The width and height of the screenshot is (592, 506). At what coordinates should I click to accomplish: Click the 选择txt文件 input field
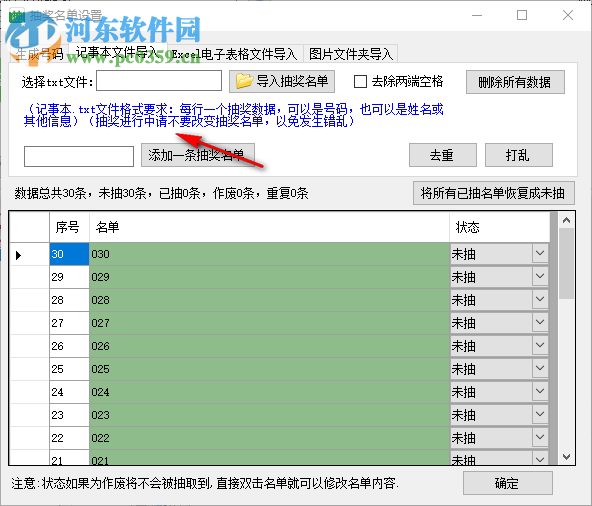click(x=159, y=81)
